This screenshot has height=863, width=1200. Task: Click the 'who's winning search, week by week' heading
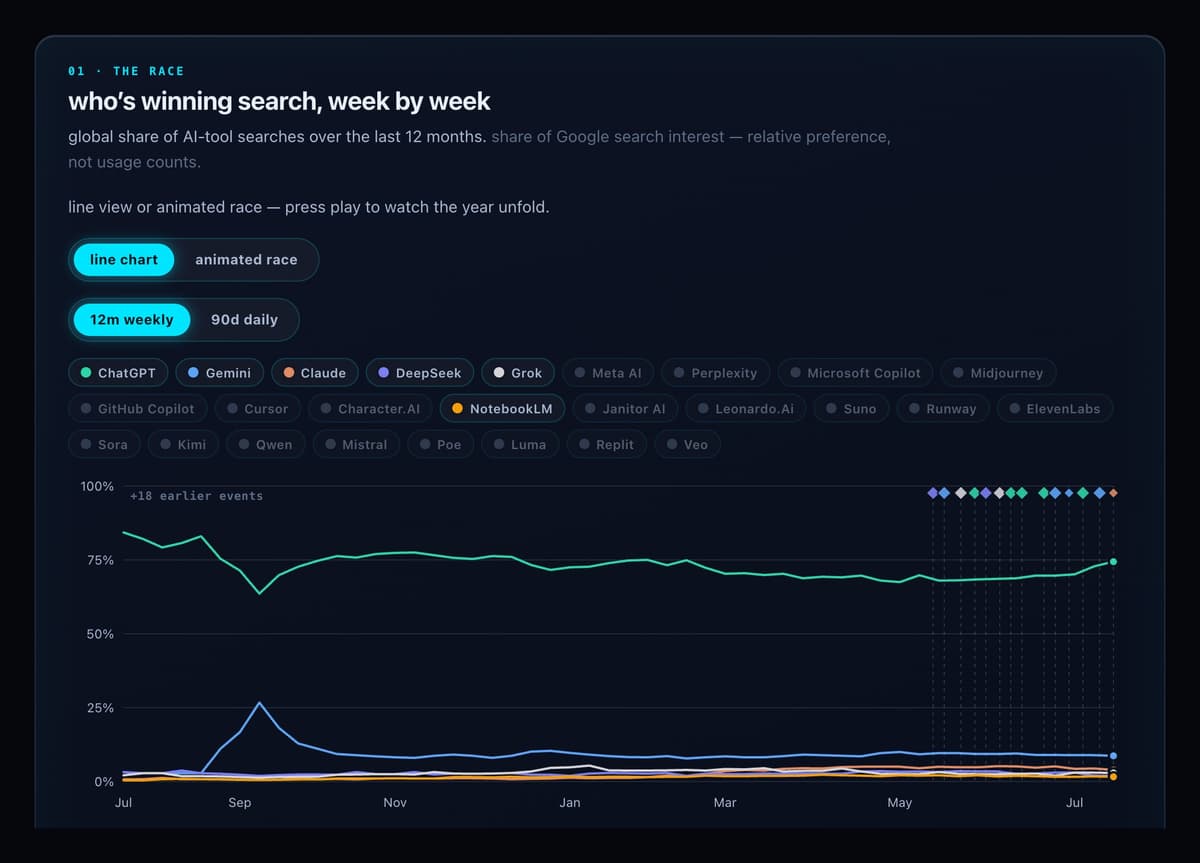(279, 101)
